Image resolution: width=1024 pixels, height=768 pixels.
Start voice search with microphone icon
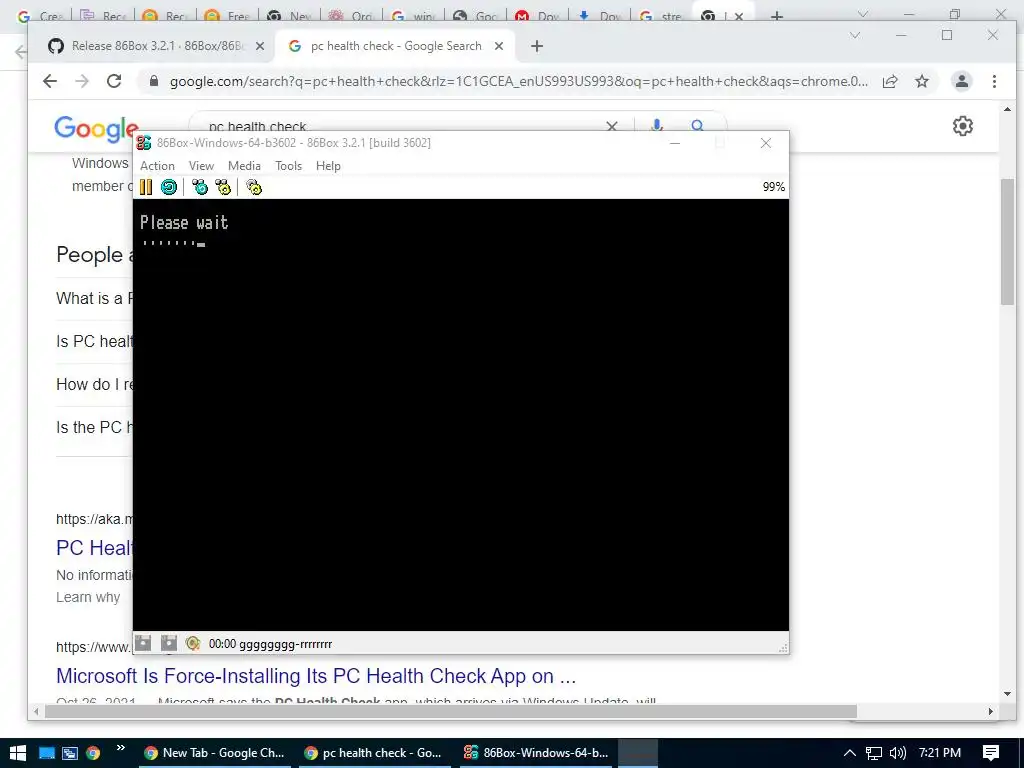click(x=657, y=125)
